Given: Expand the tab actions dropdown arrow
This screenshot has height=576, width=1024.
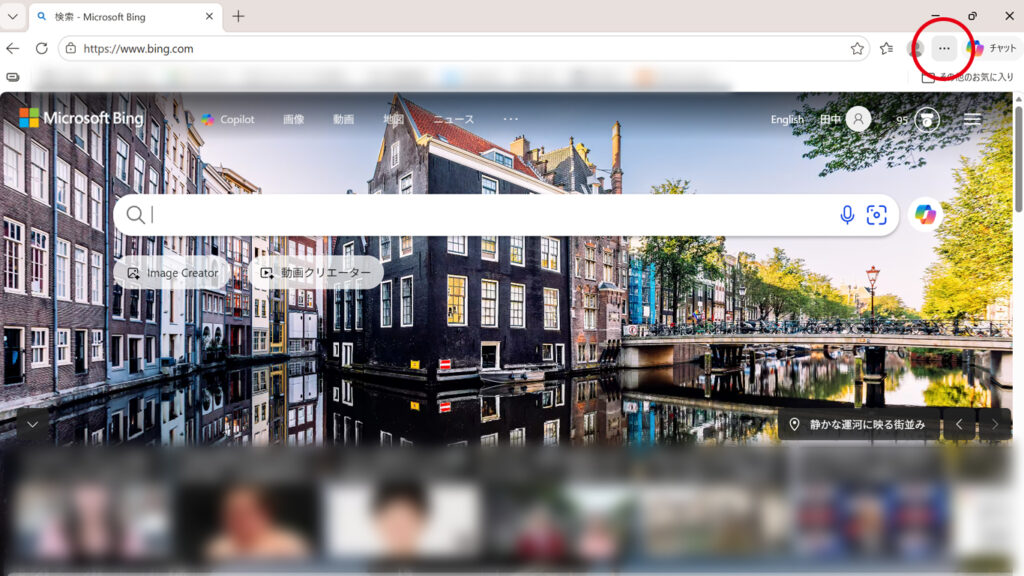Looking at the screenshot, I should coord(13,16).
